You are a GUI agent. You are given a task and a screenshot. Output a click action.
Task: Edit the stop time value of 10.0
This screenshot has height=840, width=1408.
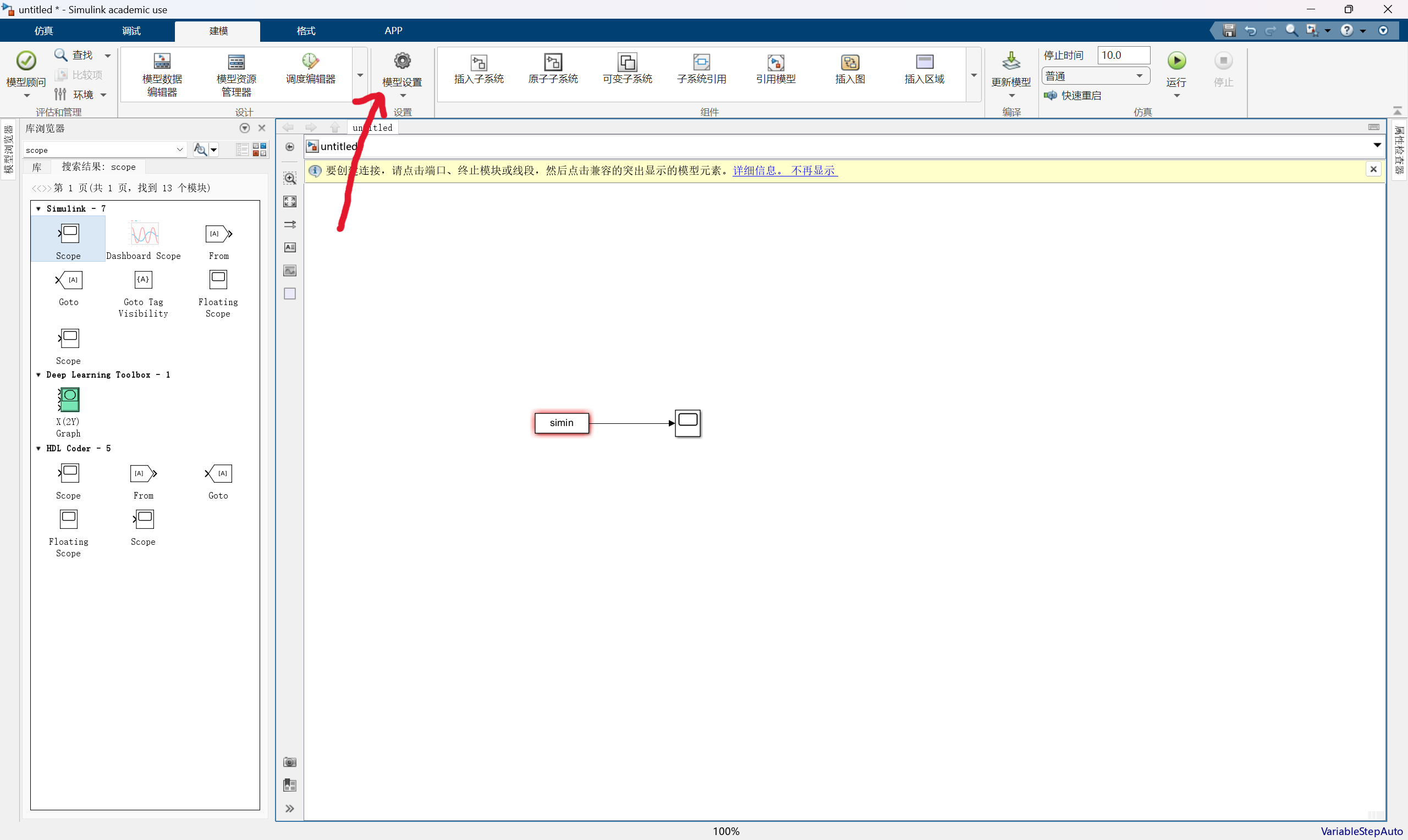pos(1123,55)
